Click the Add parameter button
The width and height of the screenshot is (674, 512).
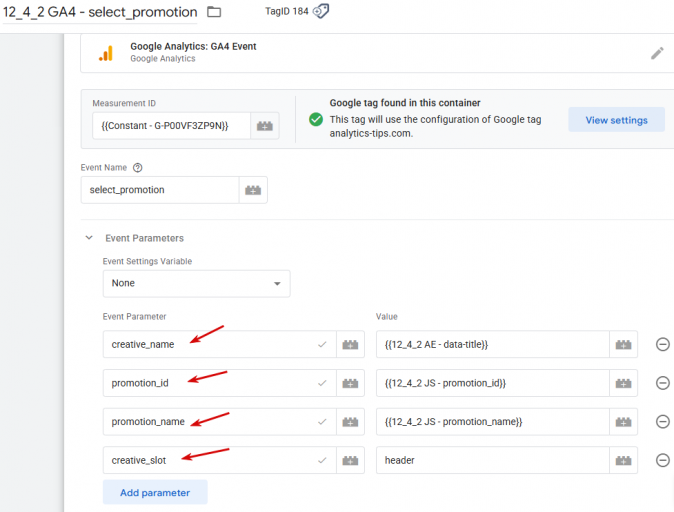(154, 492)
